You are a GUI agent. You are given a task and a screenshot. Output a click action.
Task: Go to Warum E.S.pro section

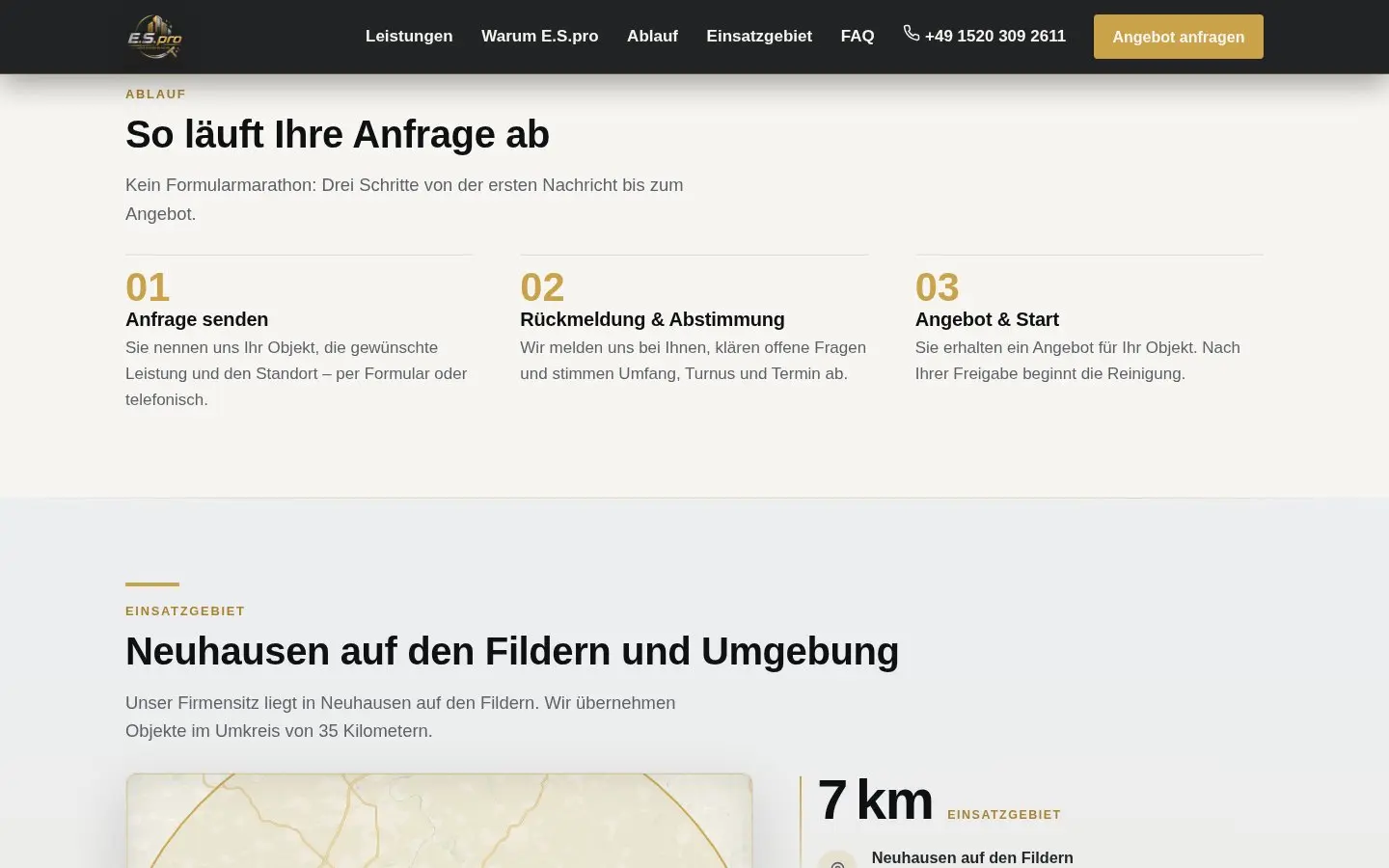(x=539, y=37)
